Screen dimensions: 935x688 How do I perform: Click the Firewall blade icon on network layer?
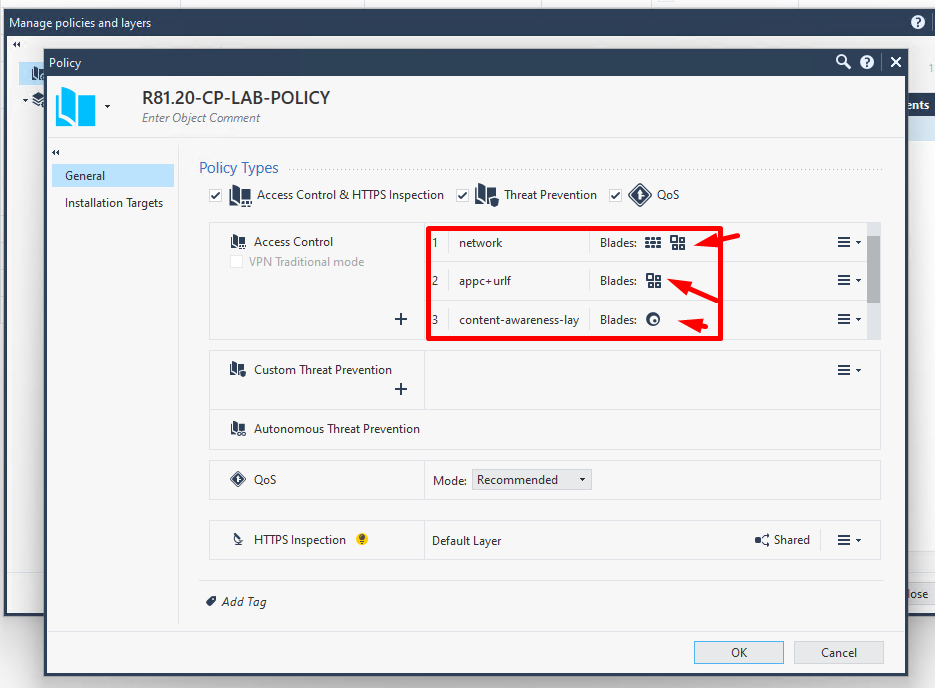tap(653, 243)
